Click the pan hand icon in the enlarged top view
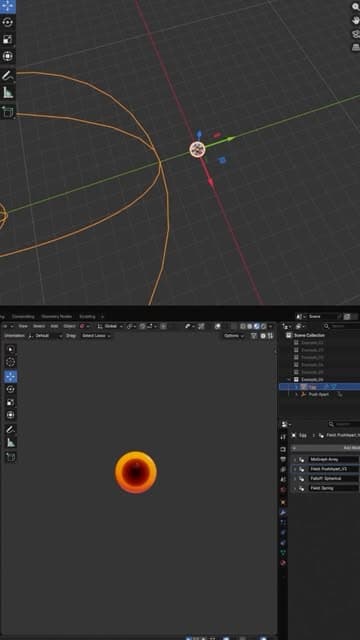360x640 pixels. (356, 20)
